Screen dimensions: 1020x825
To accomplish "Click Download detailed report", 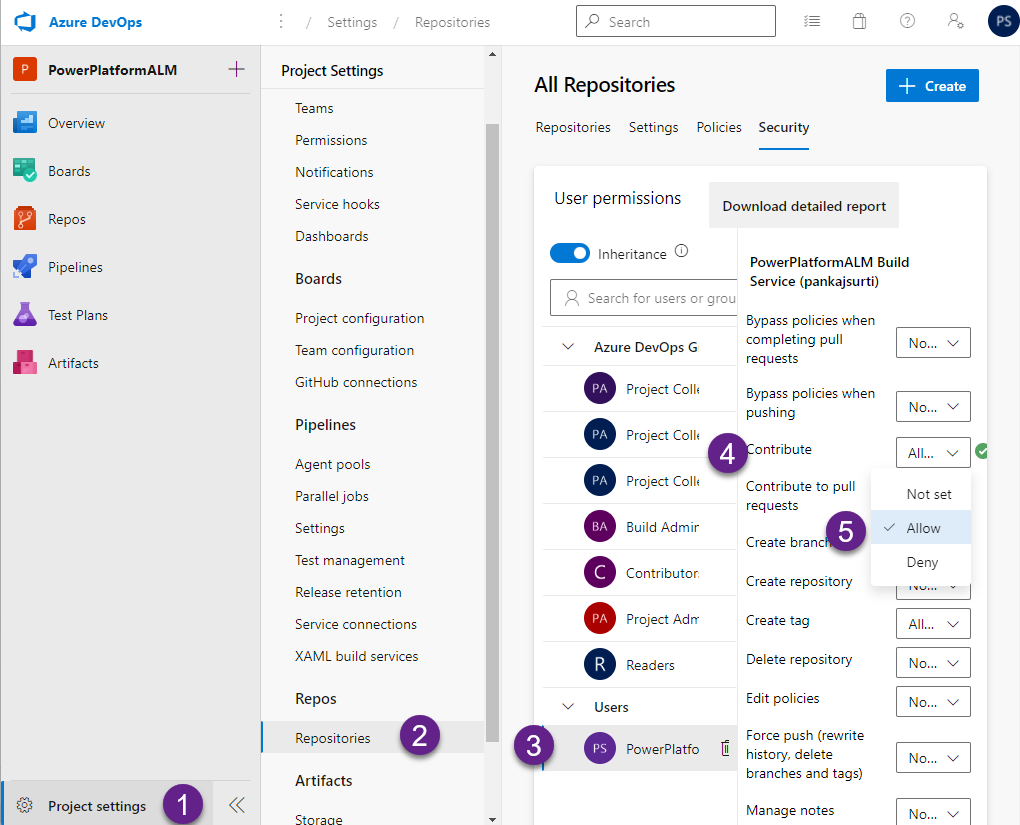I will coord(804,206).
